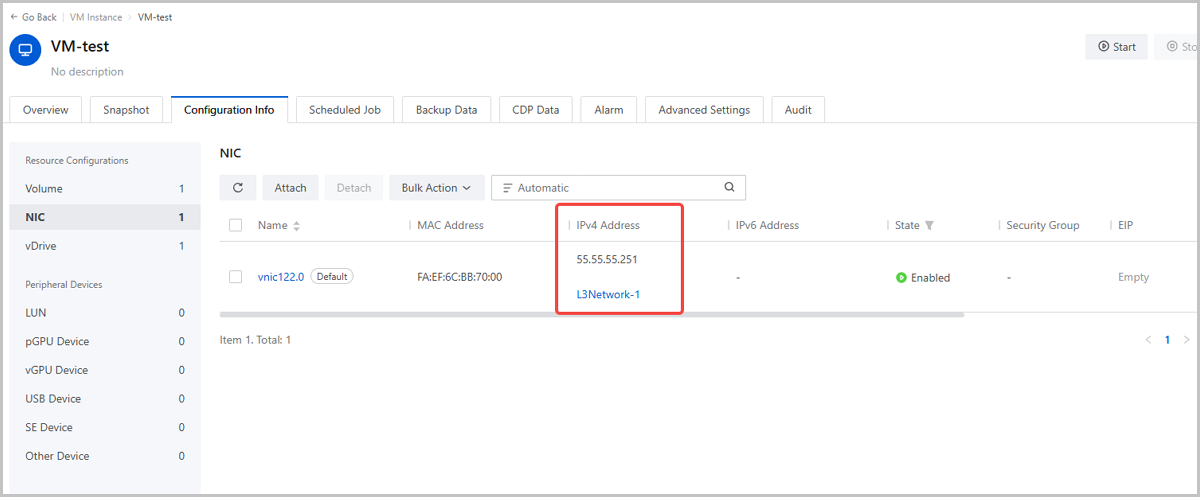Select Volume in Resource Configurations
Viewport: 1200px width, 497px height.
pyautogui.click(x=44, y=189)
